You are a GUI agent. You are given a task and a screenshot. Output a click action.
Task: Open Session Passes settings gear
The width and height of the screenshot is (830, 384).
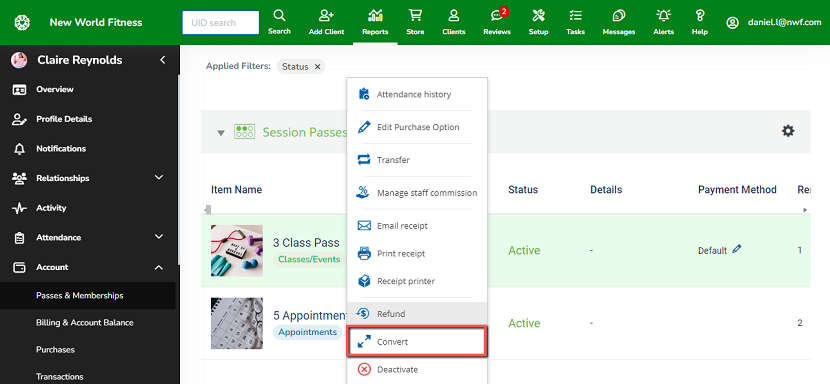788,131
